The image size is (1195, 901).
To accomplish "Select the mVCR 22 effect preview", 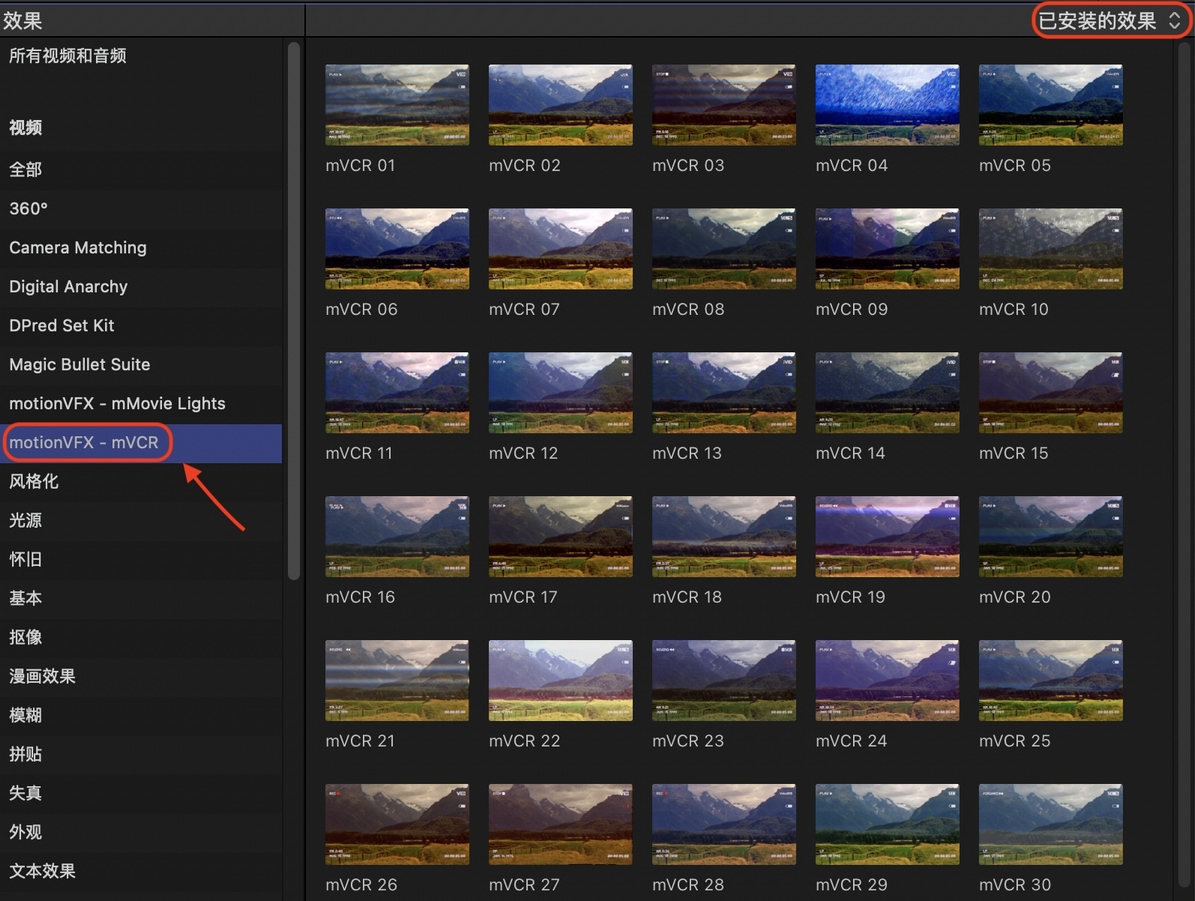I will tap(560, 681).
